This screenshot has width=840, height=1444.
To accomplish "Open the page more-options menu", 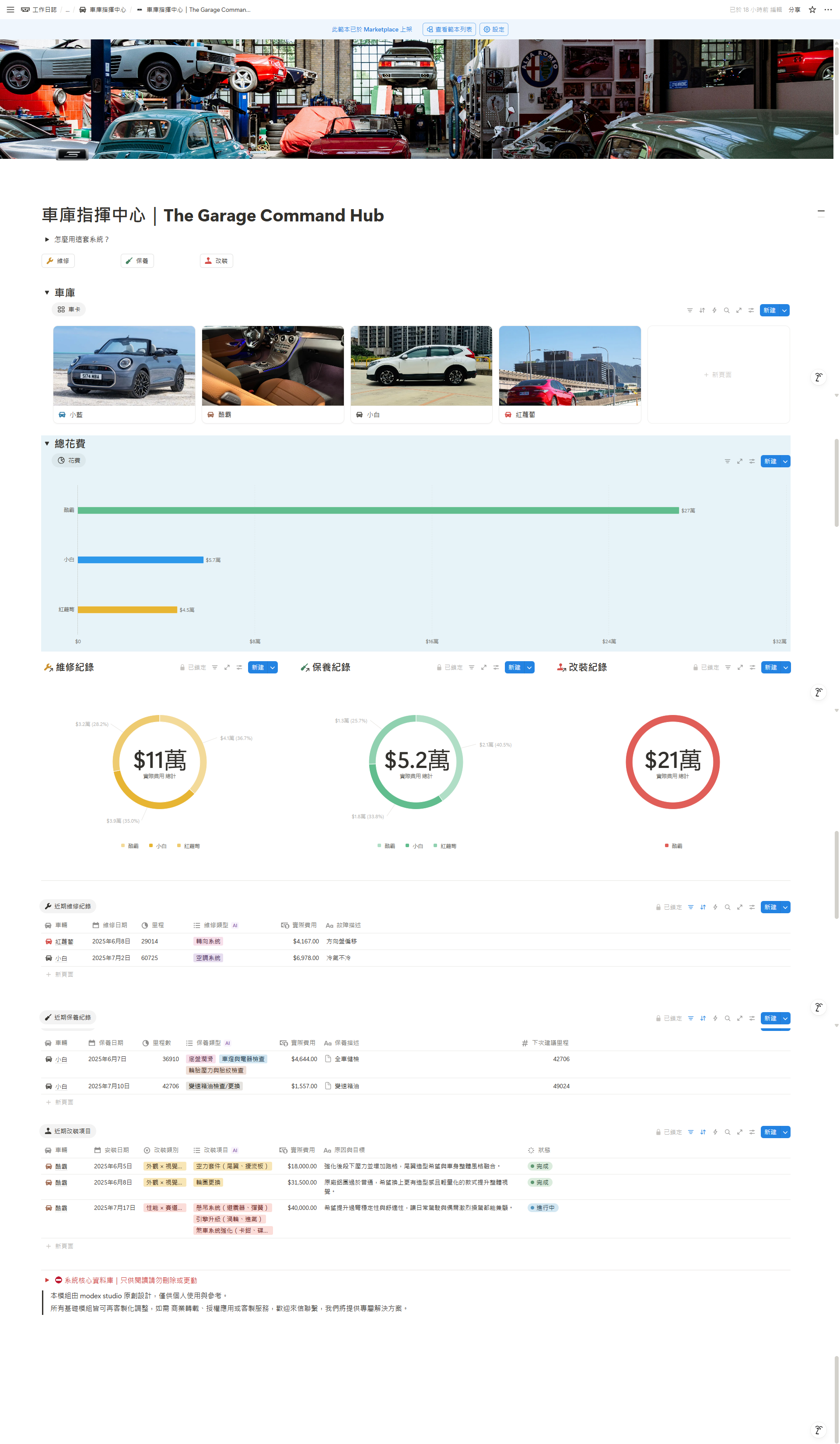I will (x=828, y=10).
